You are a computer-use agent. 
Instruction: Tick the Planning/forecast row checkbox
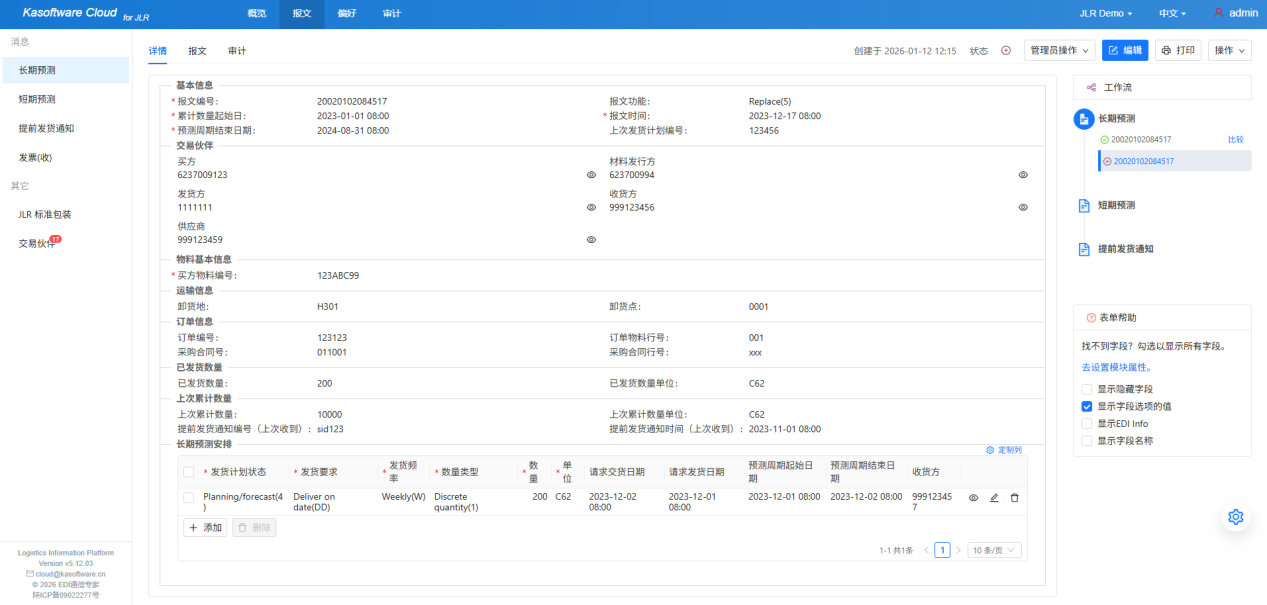coord(189,497)
